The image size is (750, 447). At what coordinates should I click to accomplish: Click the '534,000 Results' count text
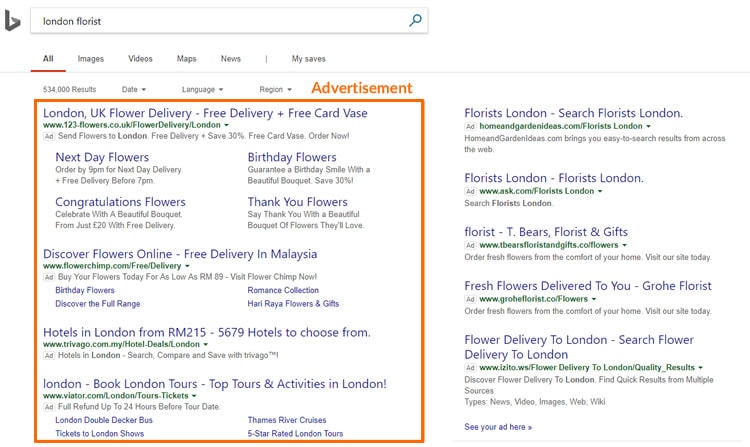pos(69,89)
